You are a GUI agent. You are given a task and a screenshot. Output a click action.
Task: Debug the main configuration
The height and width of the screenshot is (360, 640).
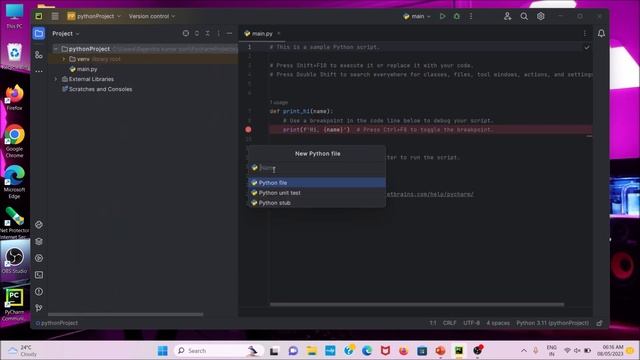pyautogui.click(x=457, y=16)
